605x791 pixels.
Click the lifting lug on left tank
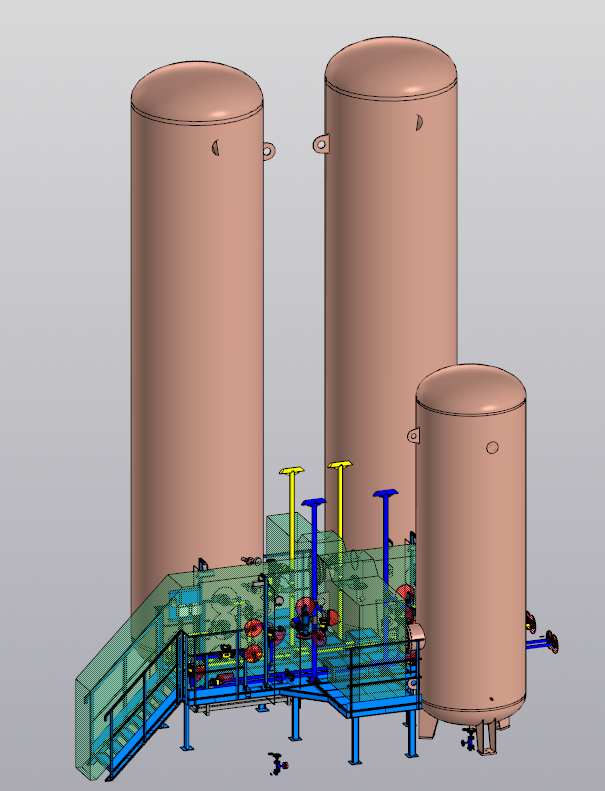(268, 150)
